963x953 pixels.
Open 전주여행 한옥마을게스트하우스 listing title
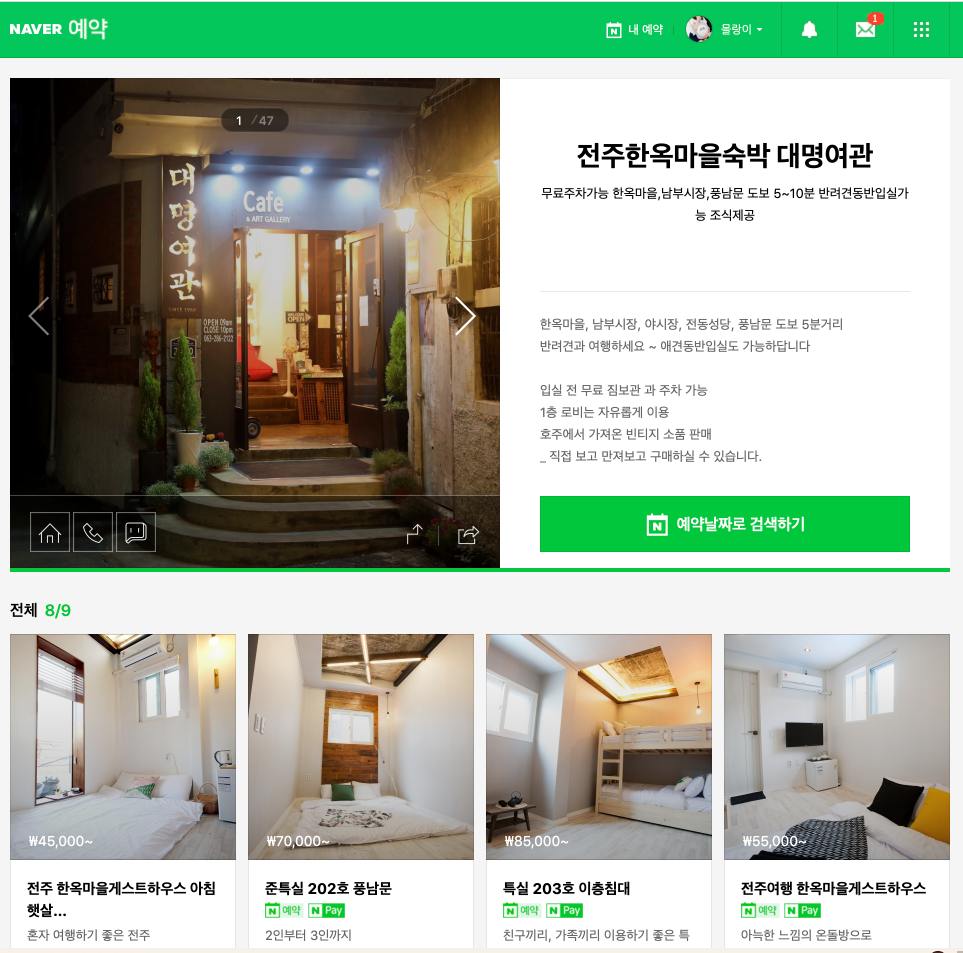[x=833, y=889]
